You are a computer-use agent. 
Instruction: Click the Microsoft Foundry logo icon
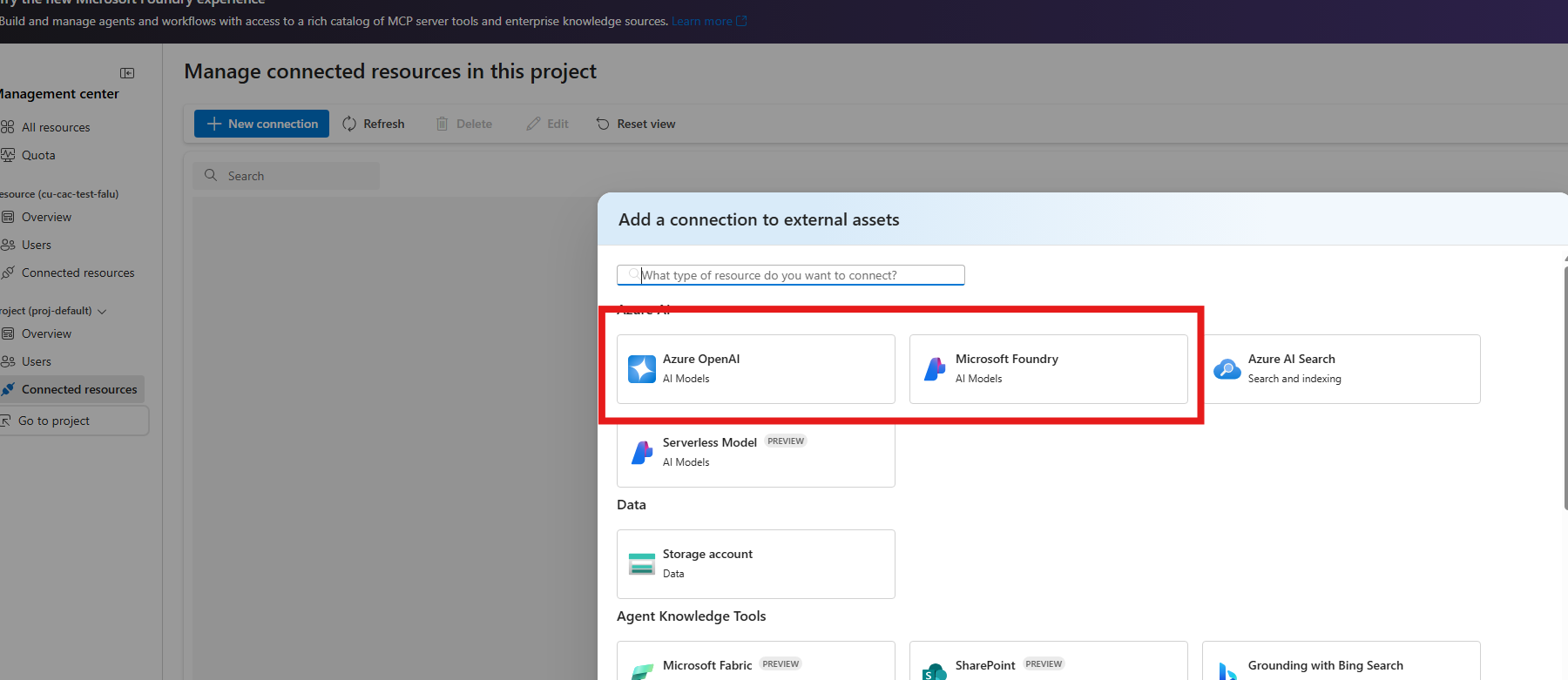click(x=935, y=369)
